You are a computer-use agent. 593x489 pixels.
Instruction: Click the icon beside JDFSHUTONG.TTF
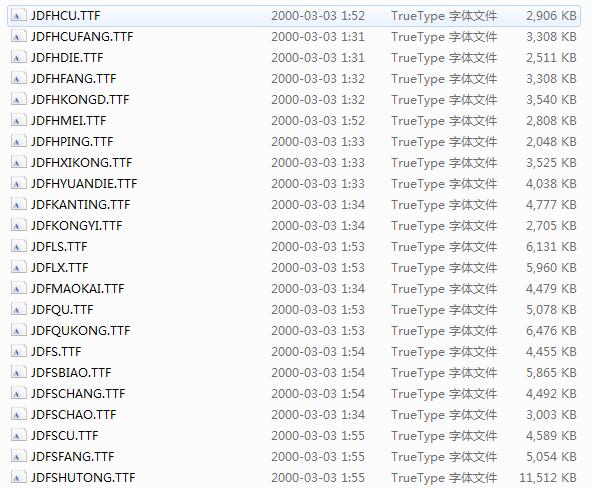(x=19, y=478)
